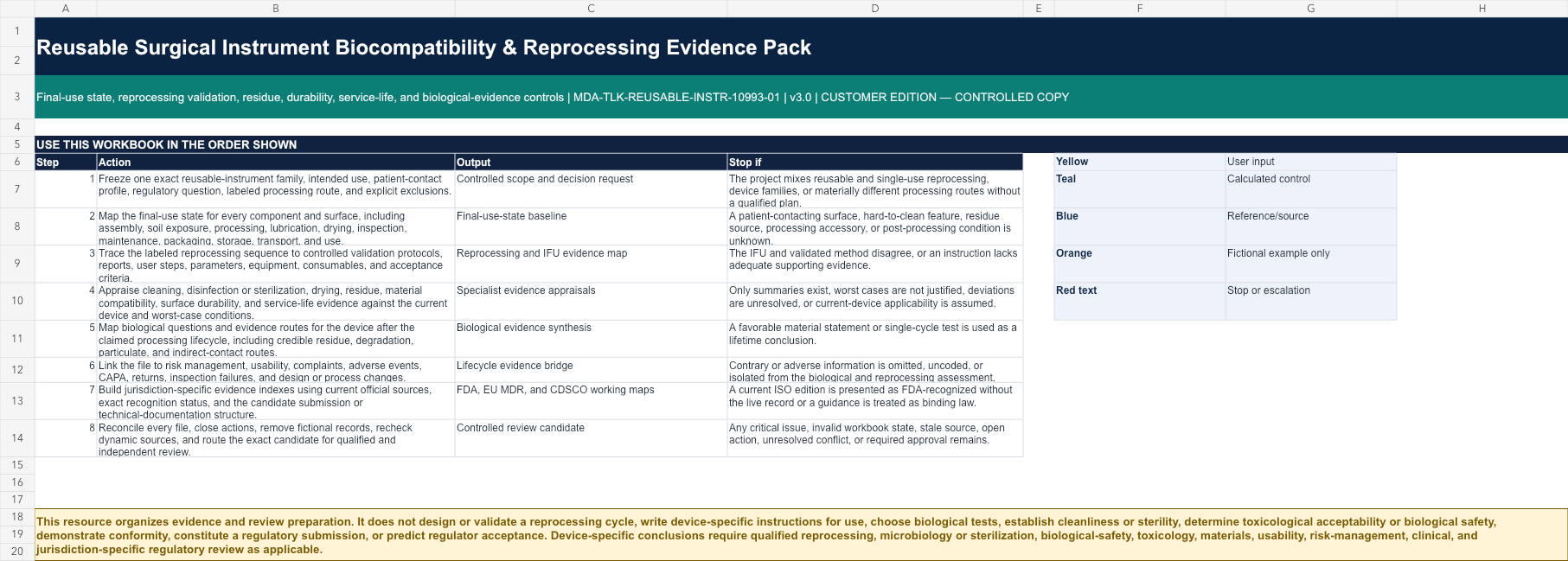Click action cell 'Build jurisdiction-specific evidence indexes'
The width and height of the screenshot is (1568, 561).
click(276, 401)
